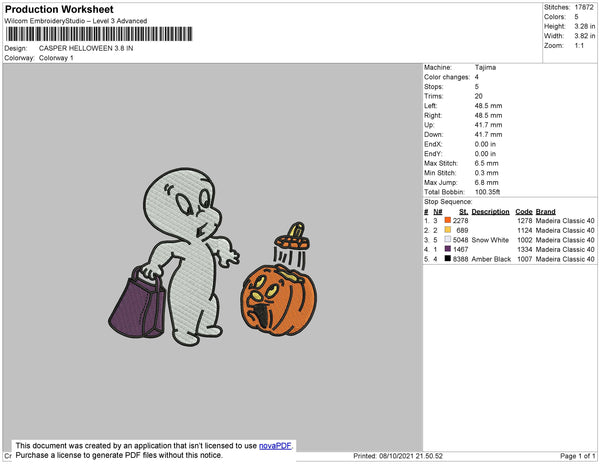Click the Left value '48.5 mm'

tap(488, 106)
